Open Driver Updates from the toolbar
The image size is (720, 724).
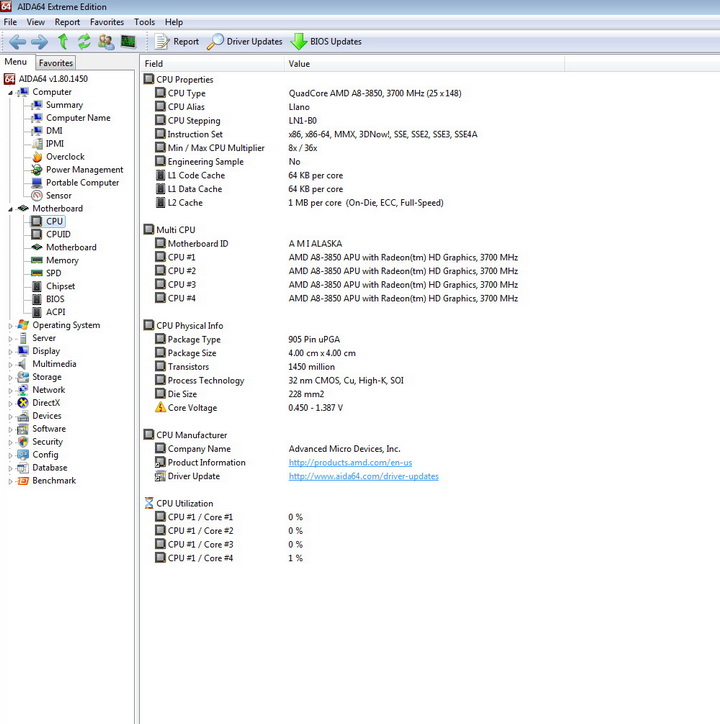tap(244, 42)
